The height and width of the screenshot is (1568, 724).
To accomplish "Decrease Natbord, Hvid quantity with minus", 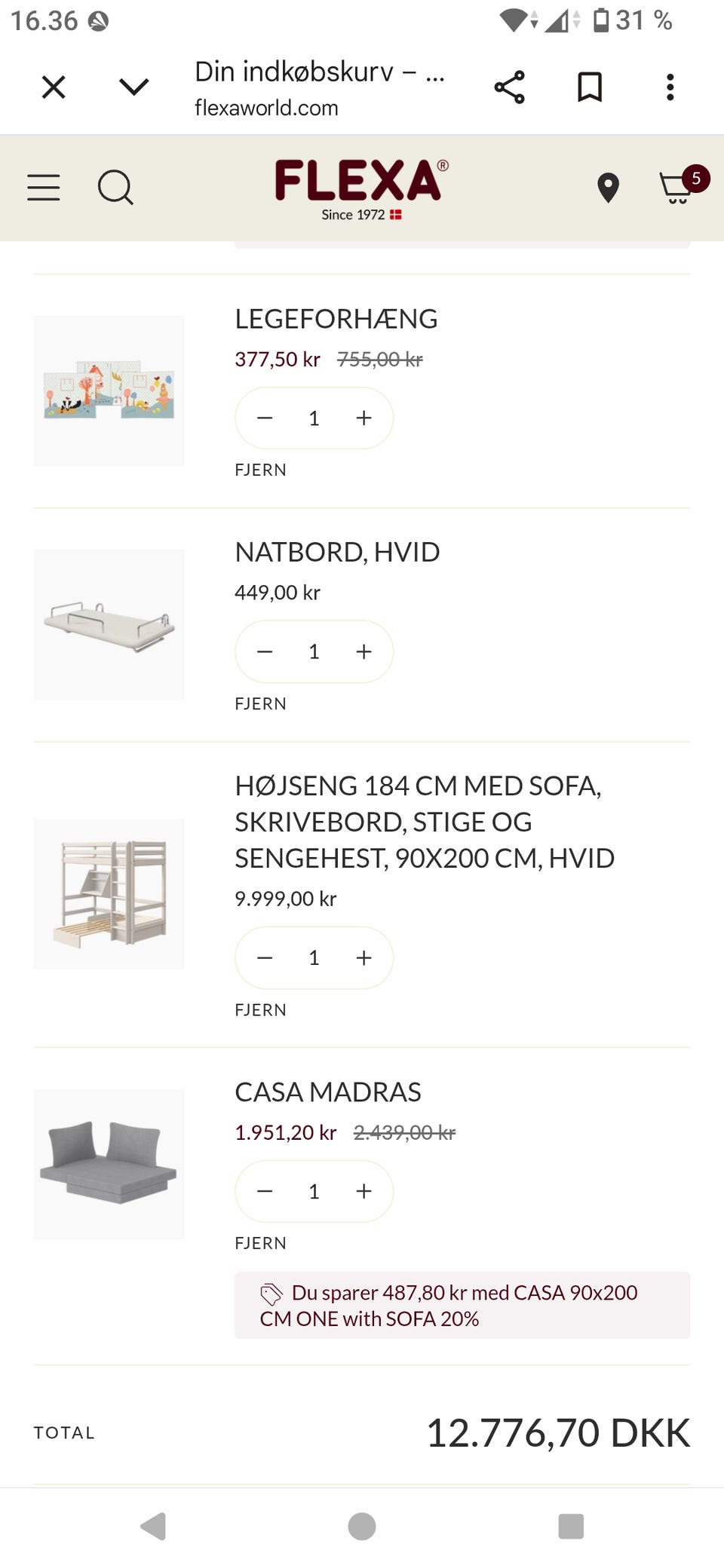I will (265, 652).
